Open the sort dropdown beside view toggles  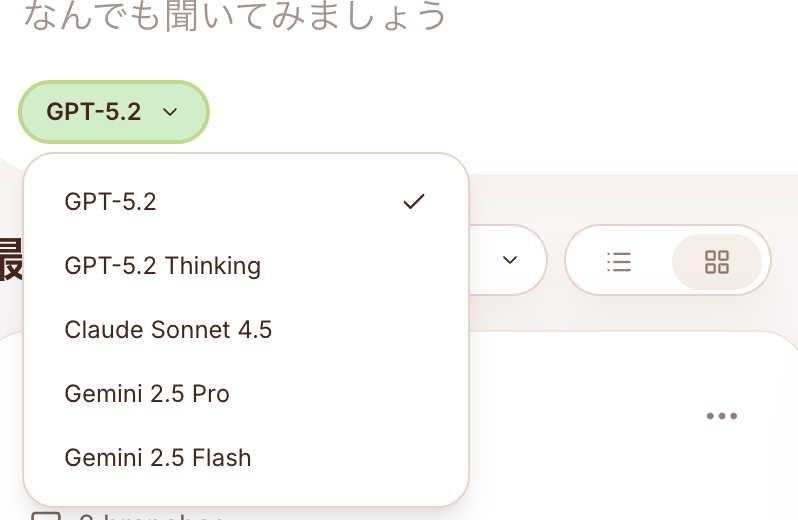click(x=509, y=260)
